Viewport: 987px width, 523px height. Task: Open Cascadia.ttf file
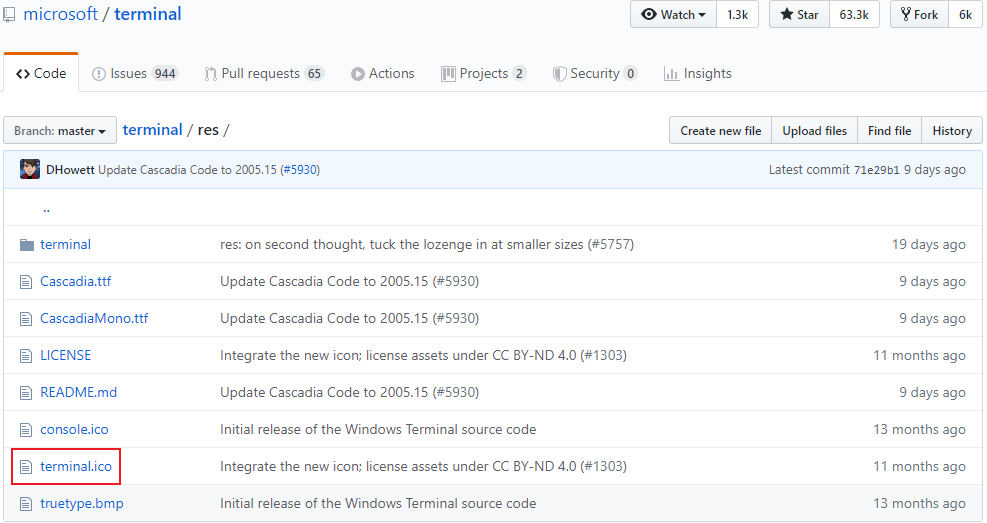click(76, 281)
